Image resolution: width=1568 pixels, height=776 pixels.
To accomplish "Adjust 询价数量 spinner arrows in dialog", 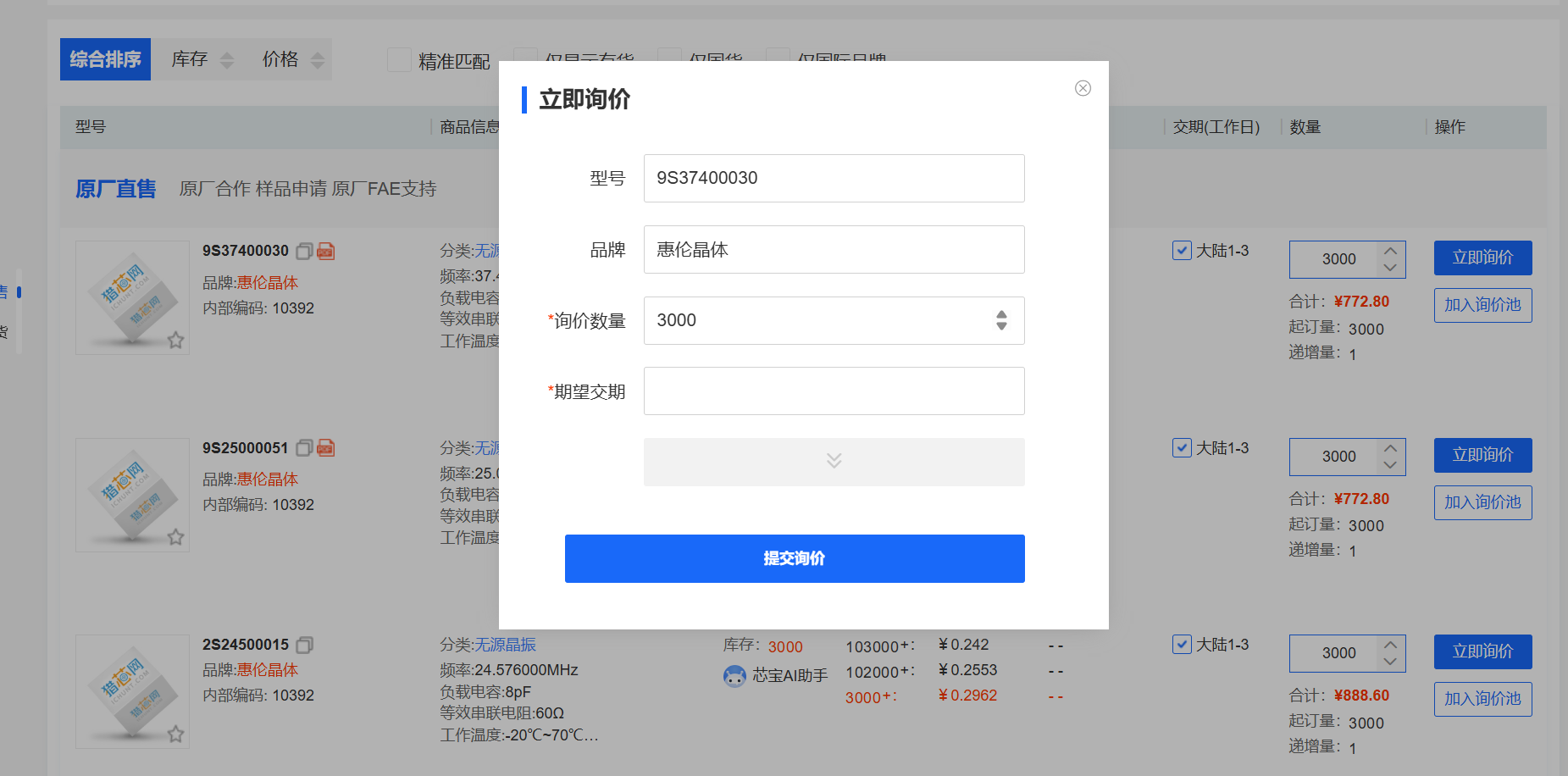I will coord(1001,320).
